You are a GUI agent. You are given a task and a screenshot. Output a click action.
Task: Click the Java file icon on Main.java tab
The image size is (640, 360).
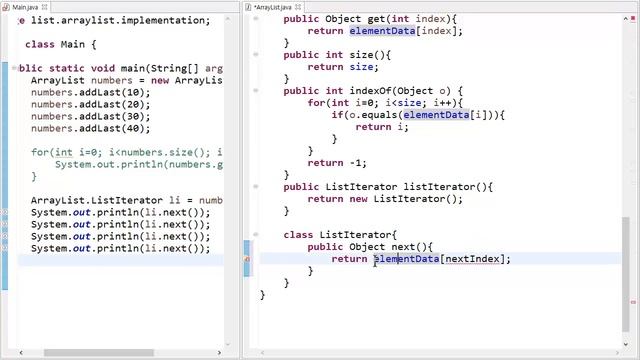click(7, 7)
